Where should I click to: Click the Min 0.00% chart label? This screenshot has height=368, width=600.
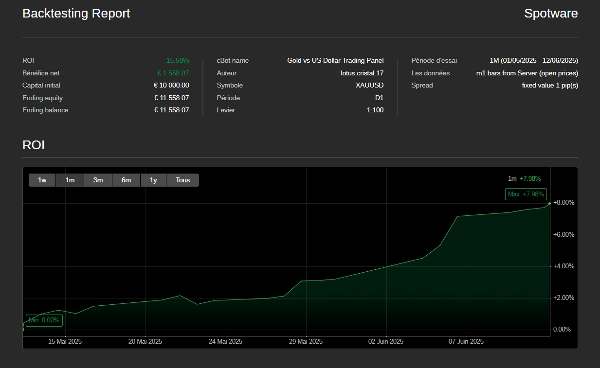click(x=44, y=320)
